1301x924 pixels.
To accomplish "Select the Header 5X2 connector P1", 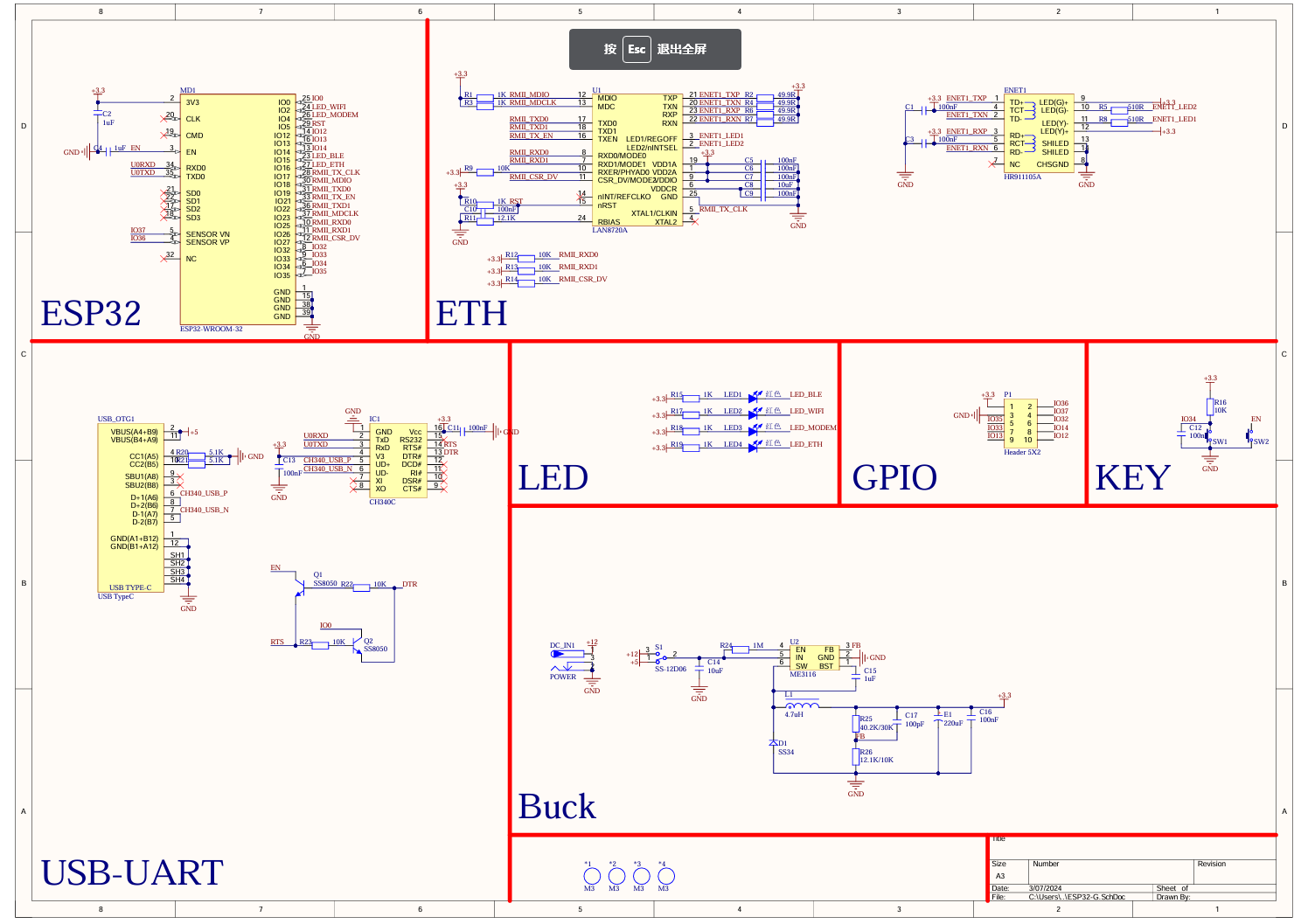I will [x=1020, y=423].
